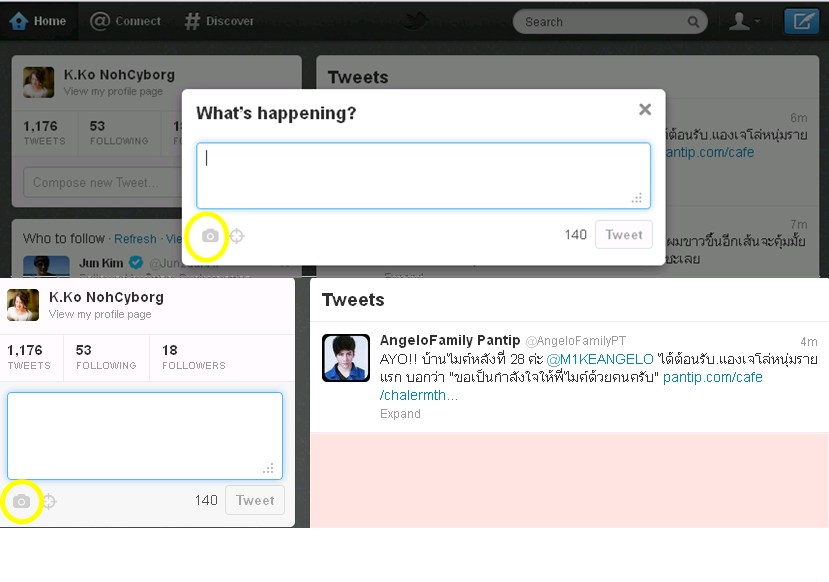Click the dimmed Tweets heading behind the dialog
Screen dimensions: 829x582
[358, 77]
